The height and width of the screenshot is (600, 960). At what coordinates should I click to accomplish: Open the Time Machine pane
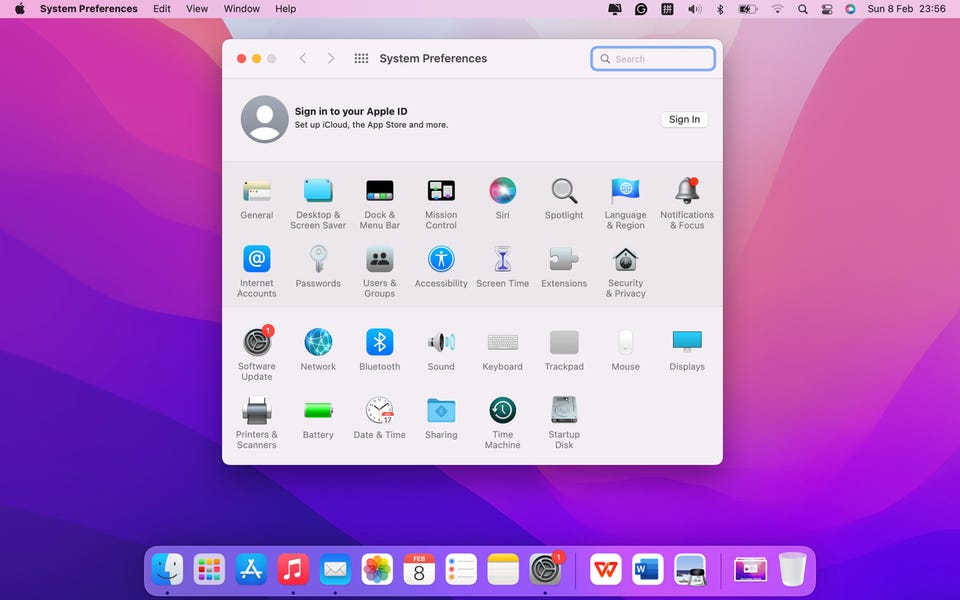coord(502,411)
